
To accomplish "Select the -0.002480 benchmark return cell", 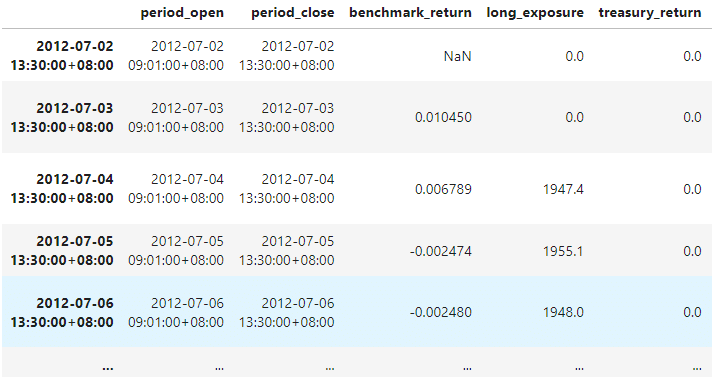I will [440, 313].
